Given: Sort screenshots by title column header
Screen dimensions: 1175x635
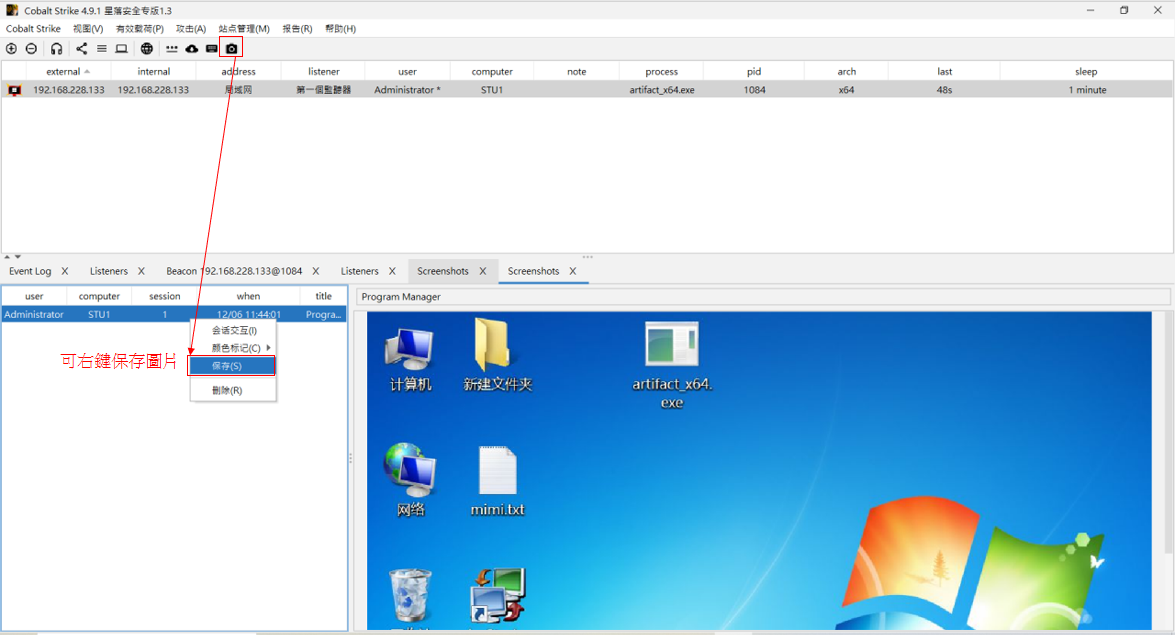Looking at the screenshot, I should coord(323,296).
